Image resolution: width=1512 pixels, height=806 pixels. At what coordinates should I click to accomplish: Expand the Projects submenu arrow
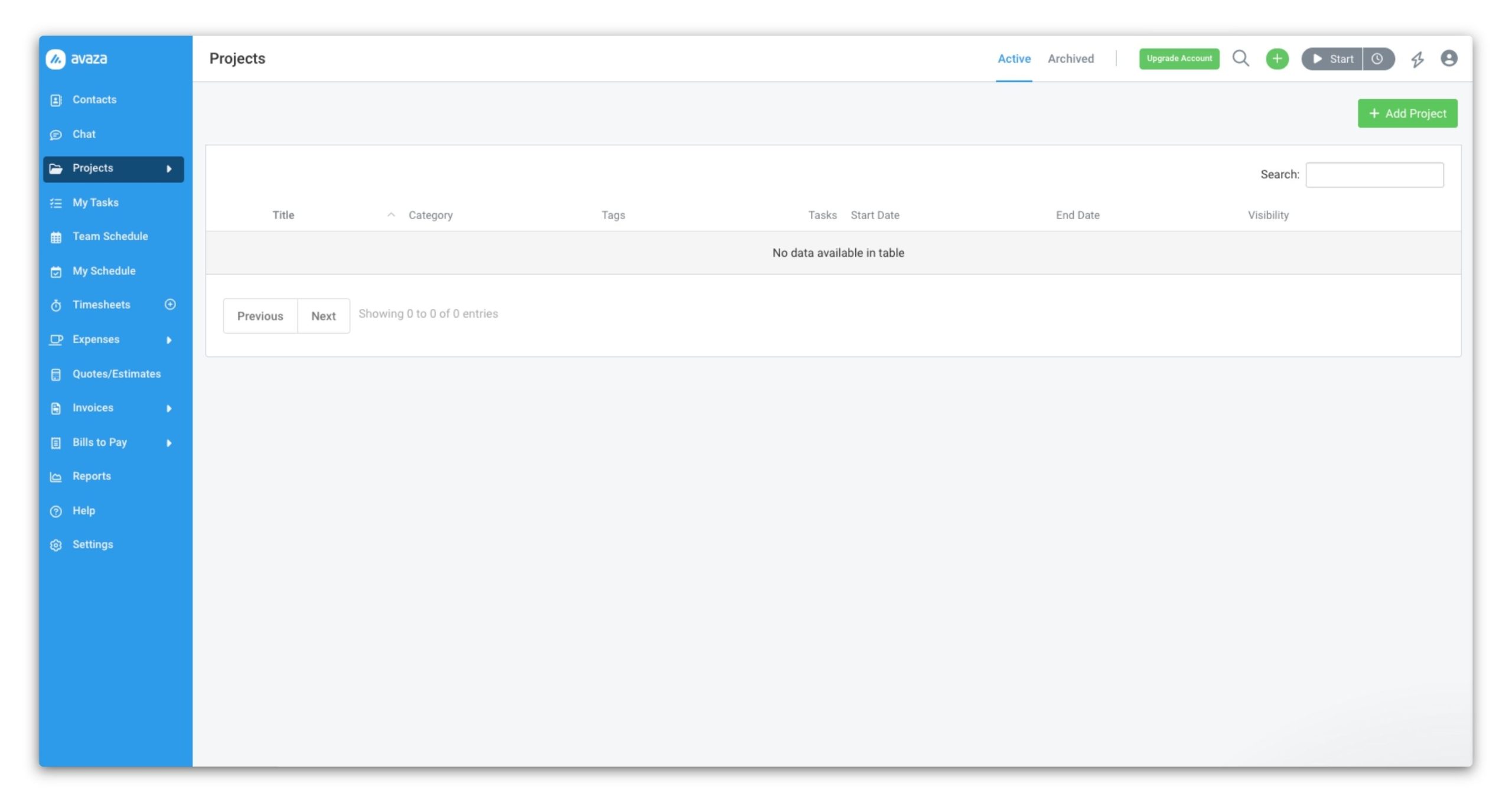[169, 169]
